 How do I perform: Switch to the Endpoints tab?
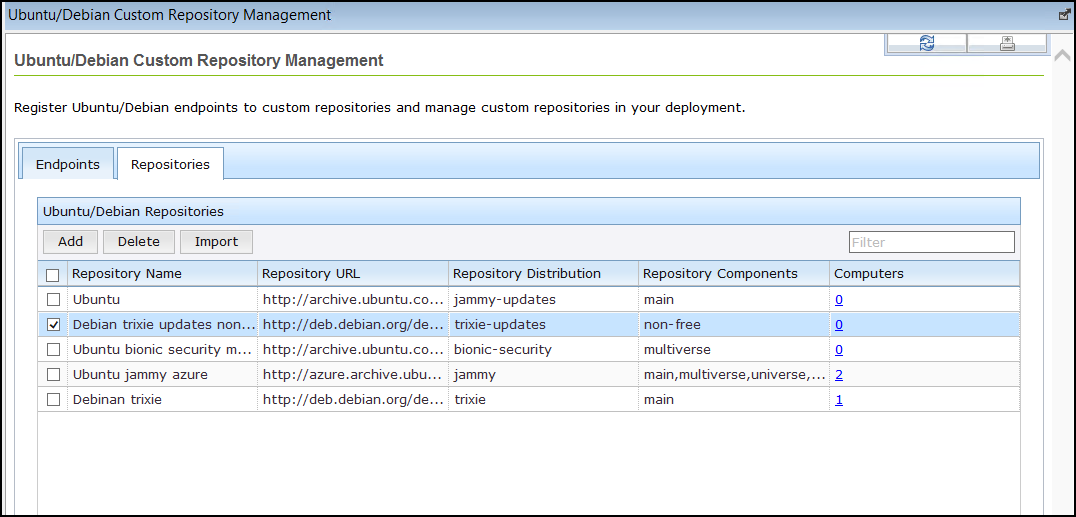(67, 164)
